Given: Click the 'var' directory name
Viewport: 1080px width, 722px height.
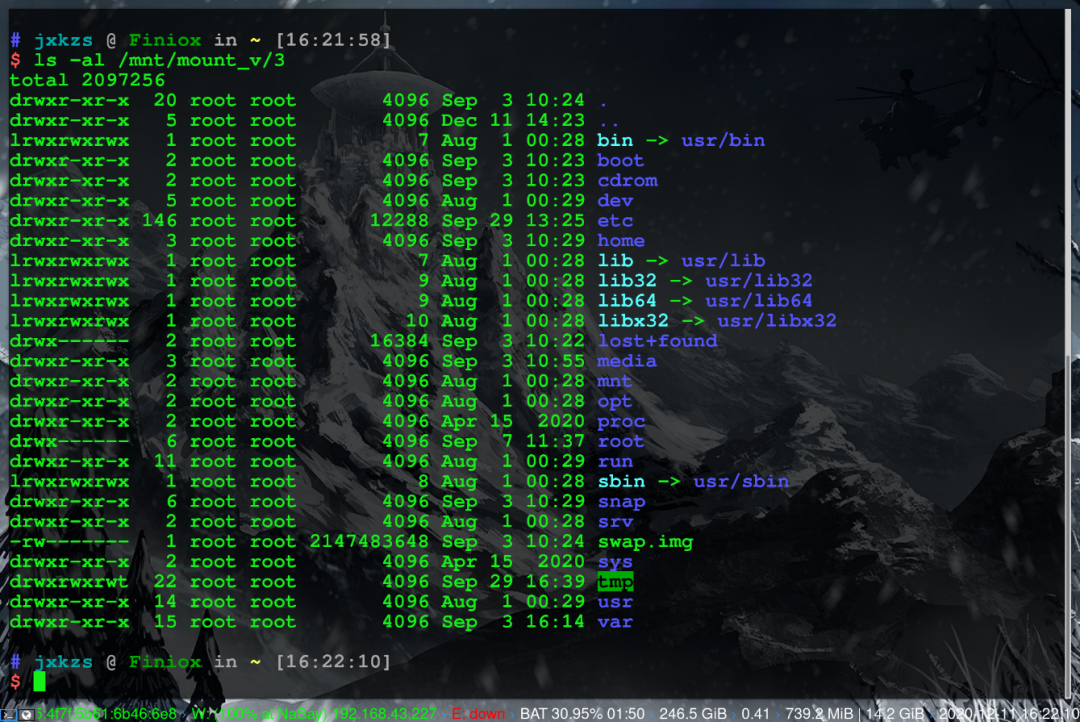Looking at the screenshot, I should click(614, 621).
